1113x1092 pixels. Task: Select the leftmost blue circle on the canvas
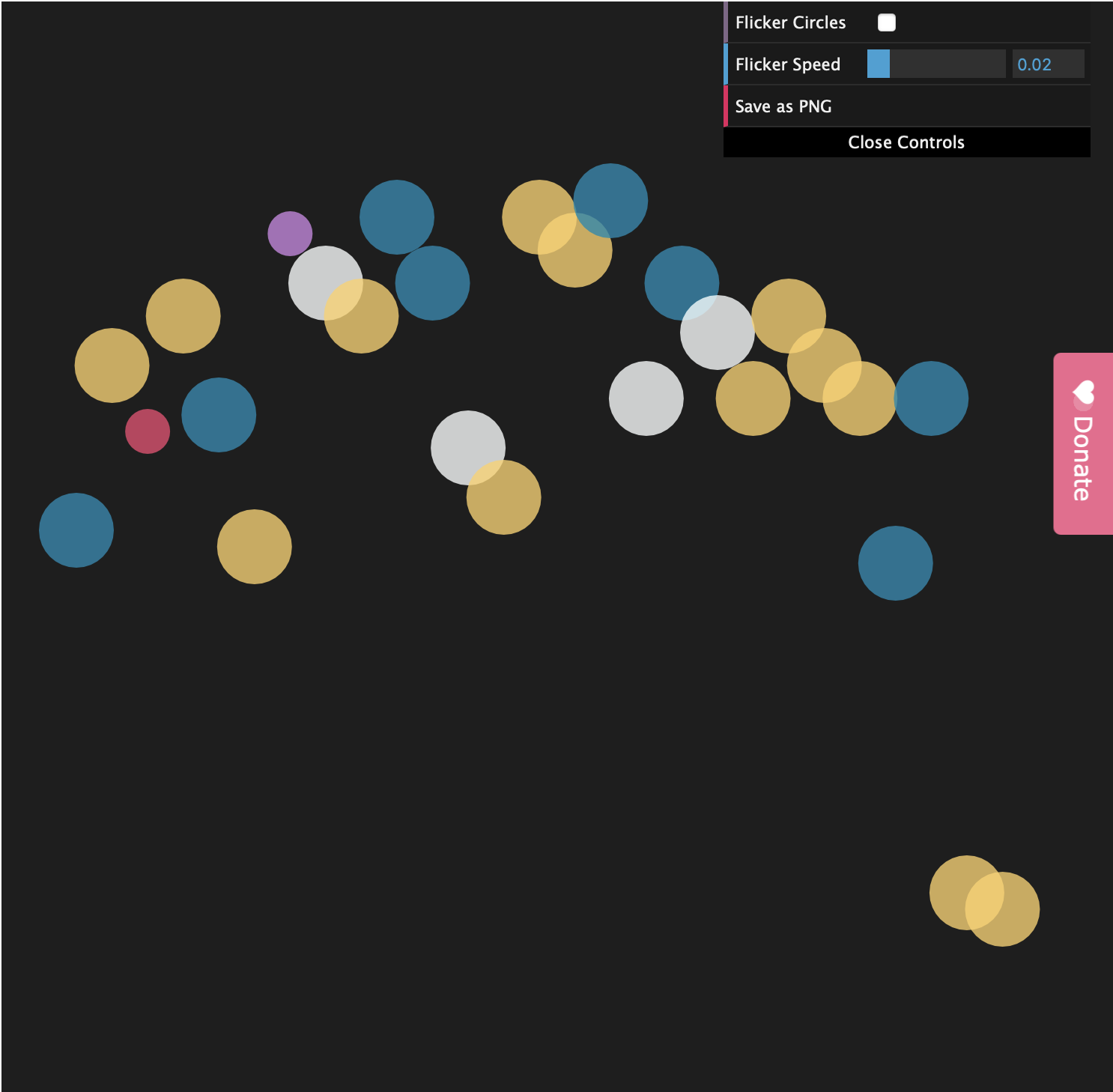click(76, 530)
